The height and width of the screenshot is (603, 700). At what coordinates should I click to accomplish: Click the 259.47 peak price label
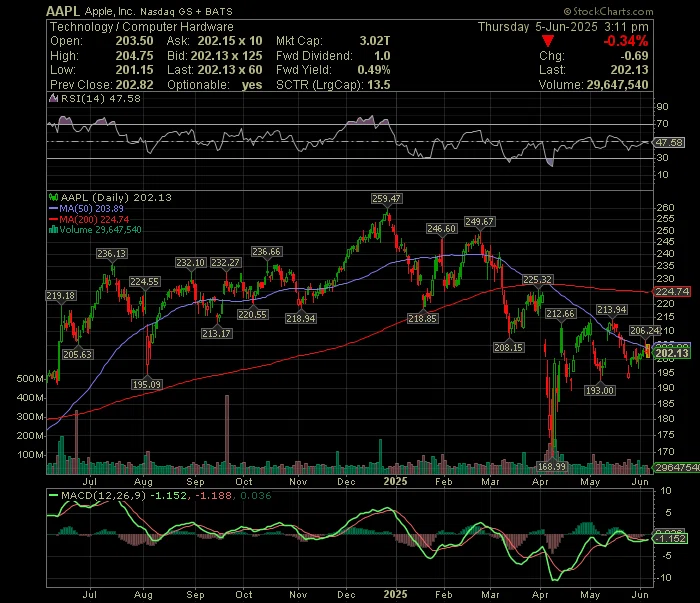pyautogui.click(x=386, y=198)
